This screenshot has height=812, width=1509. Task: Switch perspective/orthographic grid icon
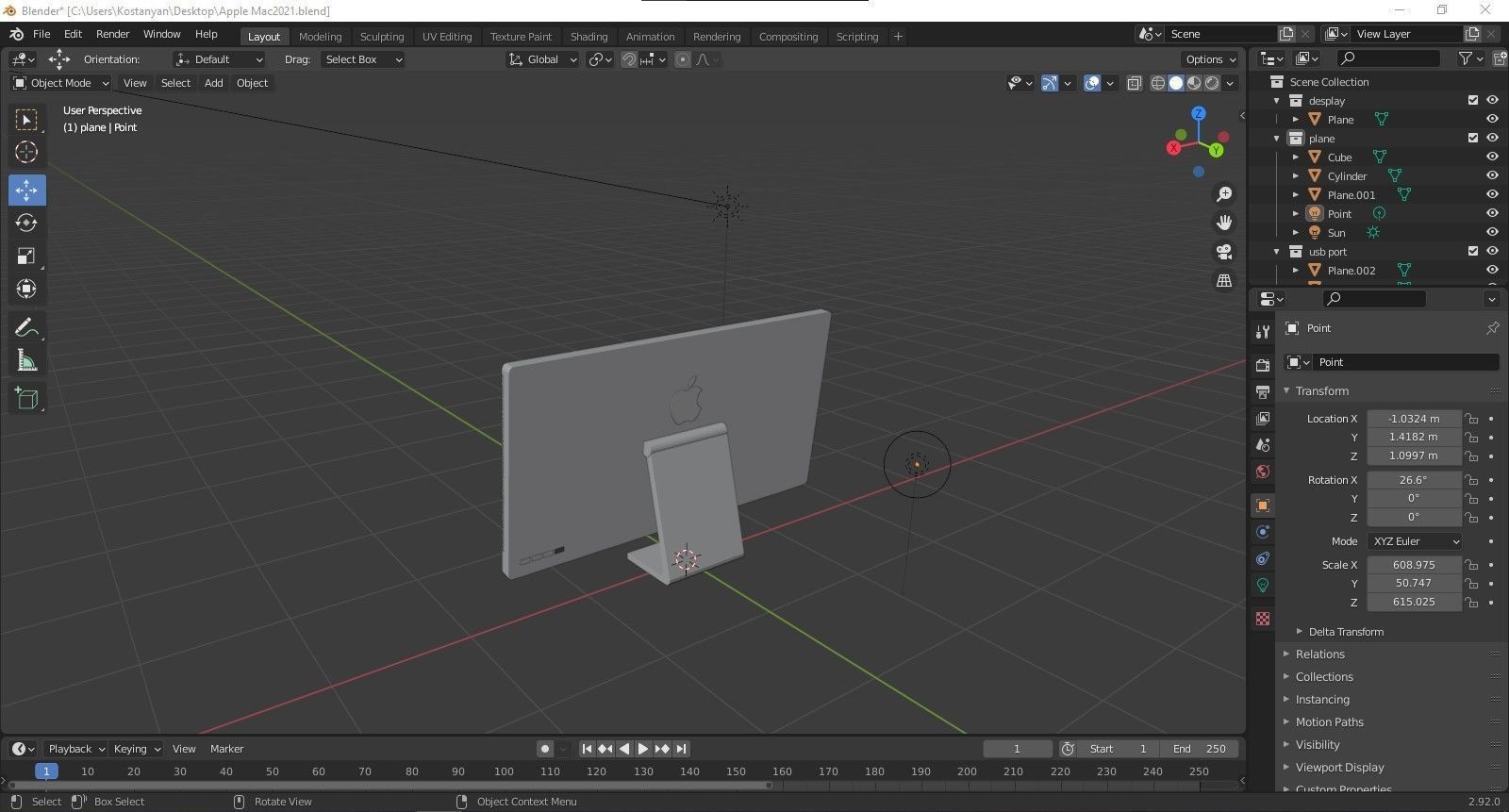click(x=1224, y=281)
